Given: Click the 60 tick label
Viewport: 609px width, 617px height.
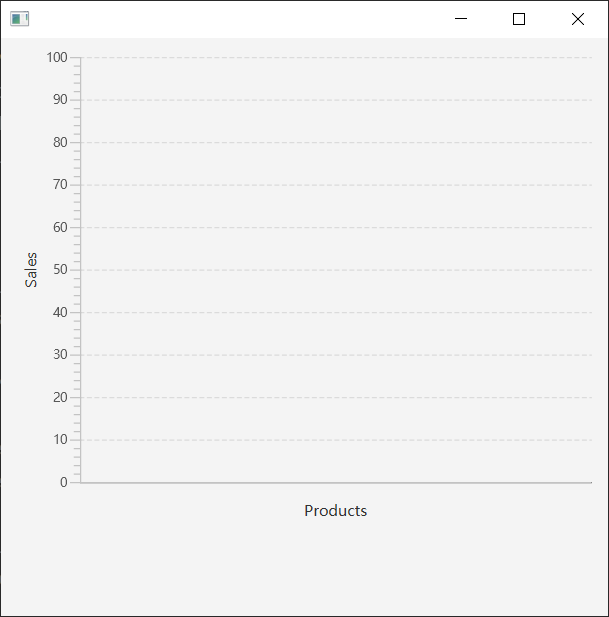Looking at the screenshot, I should (x=59, y=227).
